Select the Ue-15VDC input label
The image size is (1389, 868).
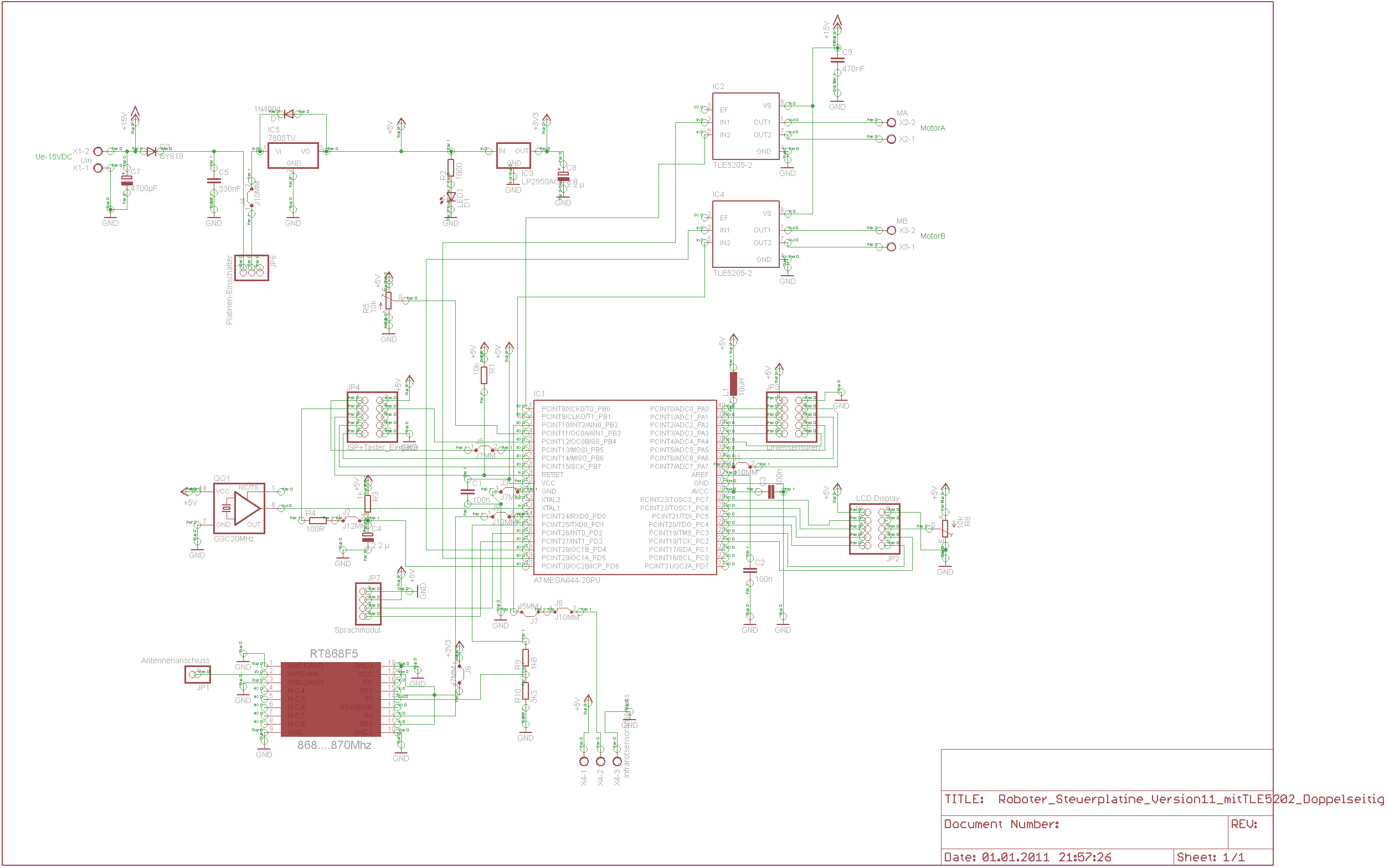pos(53,157)
